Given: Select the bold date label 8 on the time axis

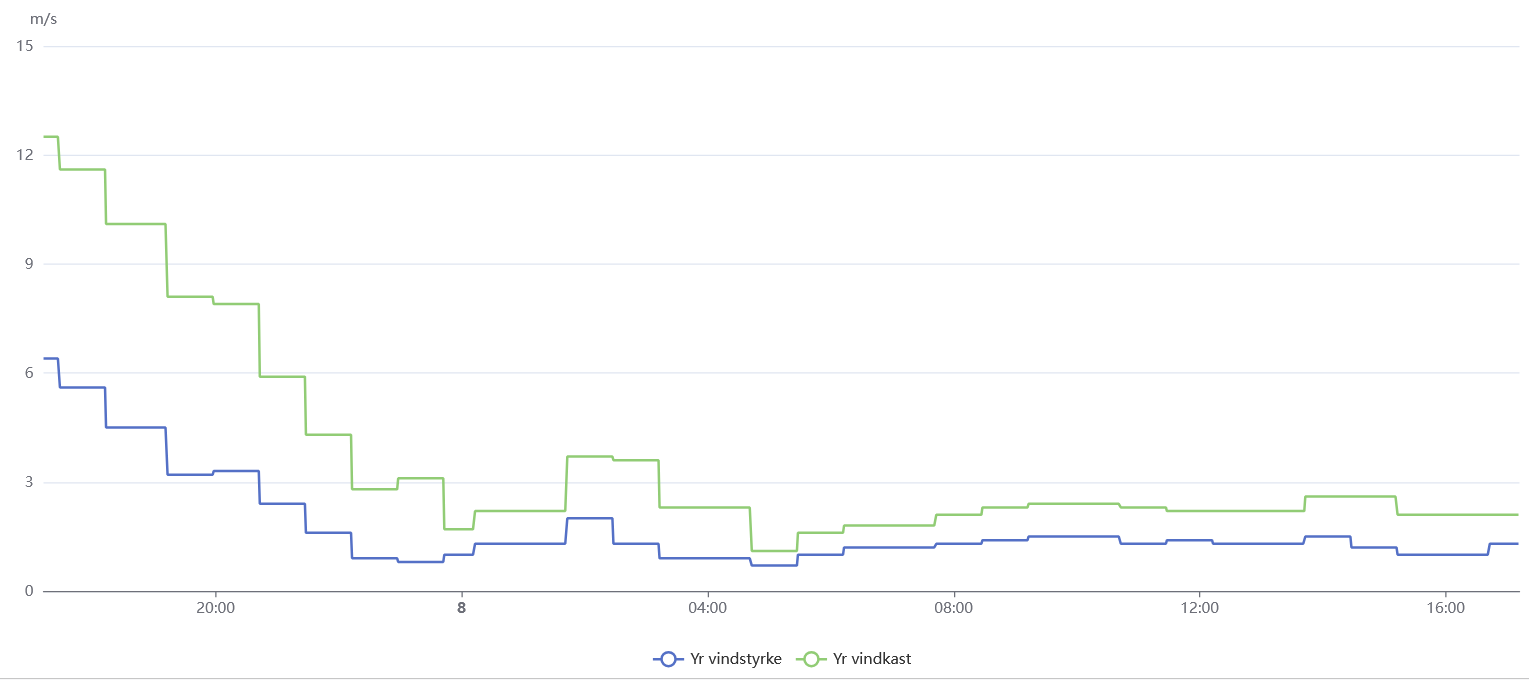Looking at the screenshot, I should [x=461, y=607].
